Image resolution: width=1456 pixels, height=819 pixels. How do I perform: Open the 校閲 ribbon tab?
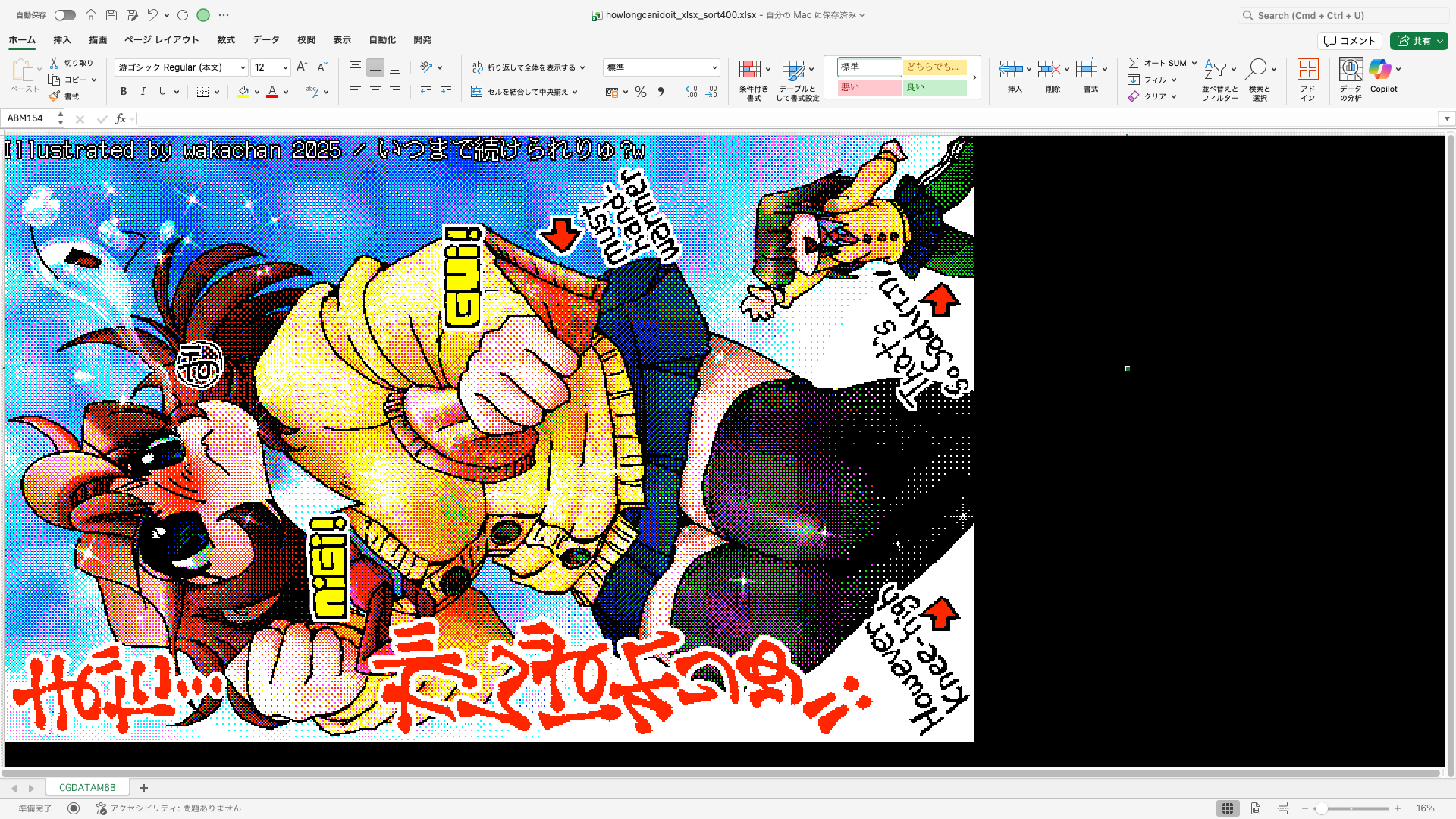click(x=306, y=39)
